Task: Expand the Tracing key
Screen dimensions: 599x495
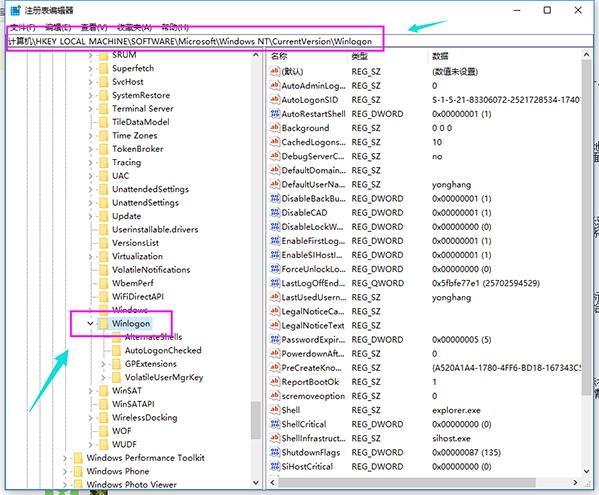Action: [x=90, y=163]
